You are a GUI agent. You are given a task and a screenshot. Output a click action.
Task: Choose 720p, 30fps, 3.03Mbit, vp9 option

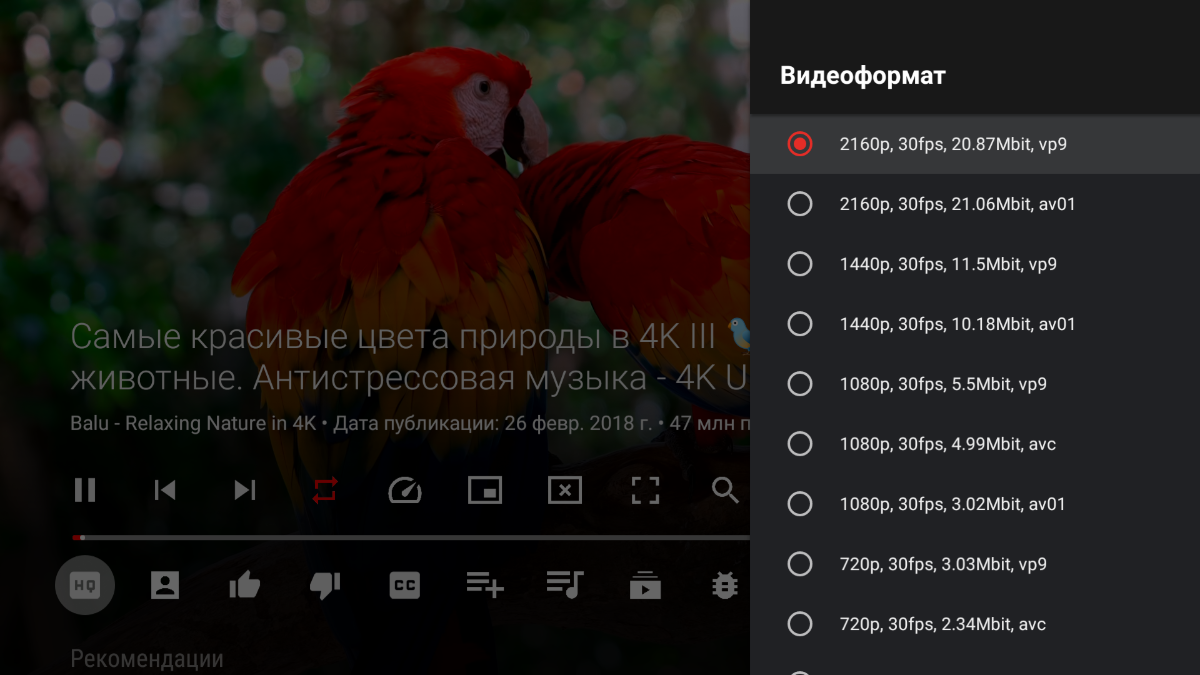(x=975, y=564)
